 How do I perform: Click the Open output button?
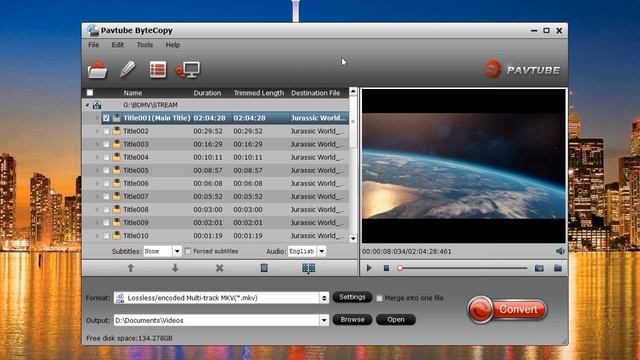396,320
